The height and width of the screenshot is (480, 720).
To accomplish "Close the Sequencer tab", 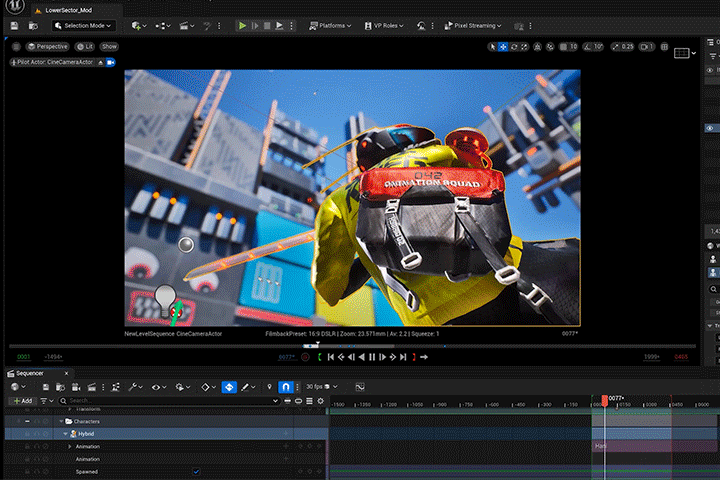I will pos(66,373).
